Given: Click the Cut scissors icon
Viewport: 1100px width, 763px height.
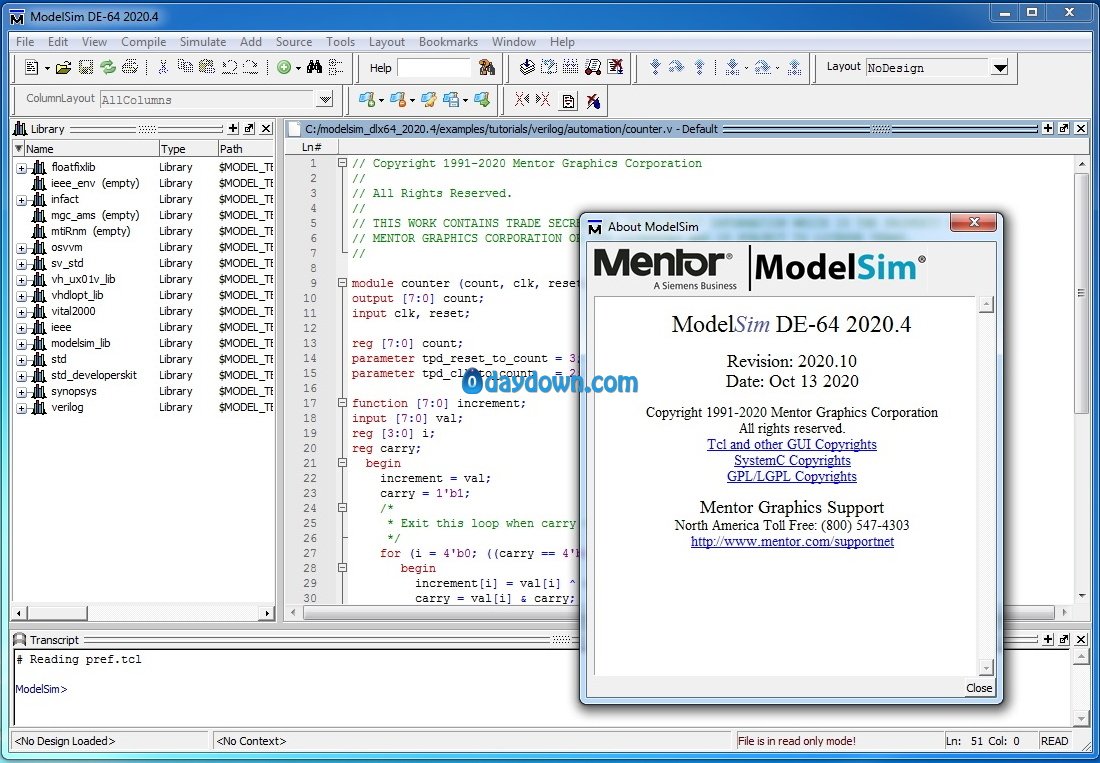Looking at the screenshot, I should [163, 67].
